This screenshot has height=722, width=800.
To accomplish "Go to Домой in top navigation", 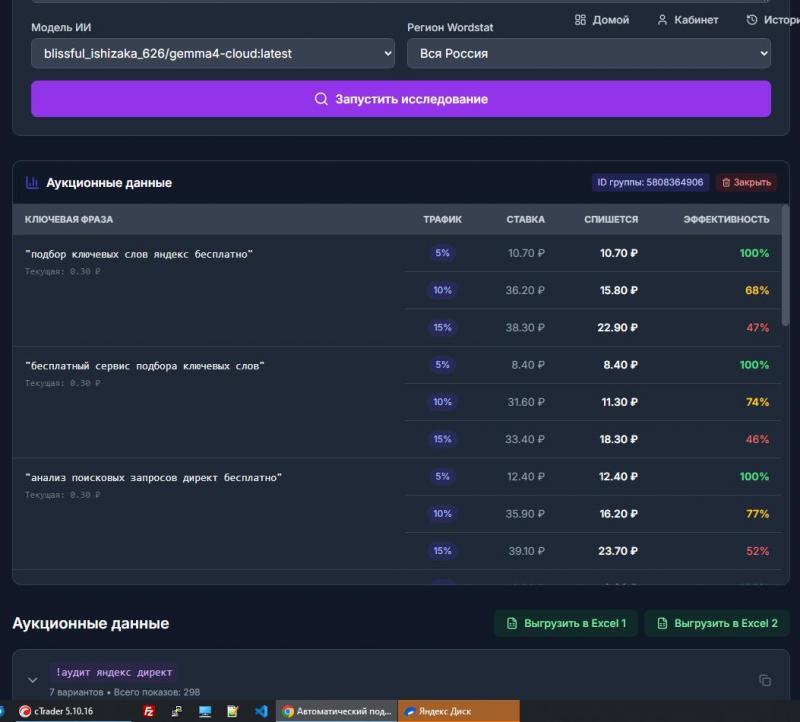I will [602, 20].
